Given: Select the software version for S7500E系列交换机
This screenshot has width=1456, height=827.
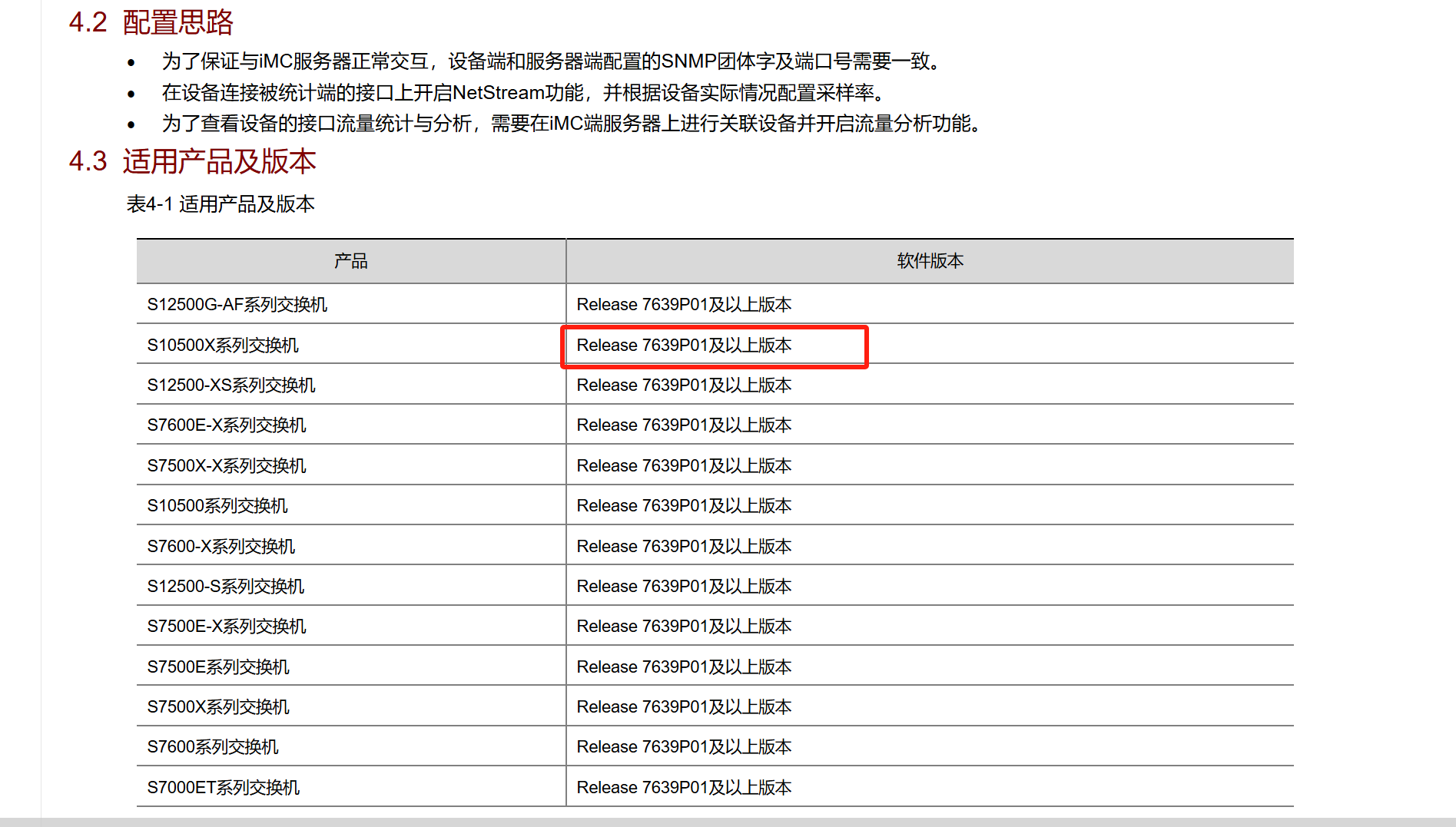Looking at the screenshot, I should tap(684, 667).
